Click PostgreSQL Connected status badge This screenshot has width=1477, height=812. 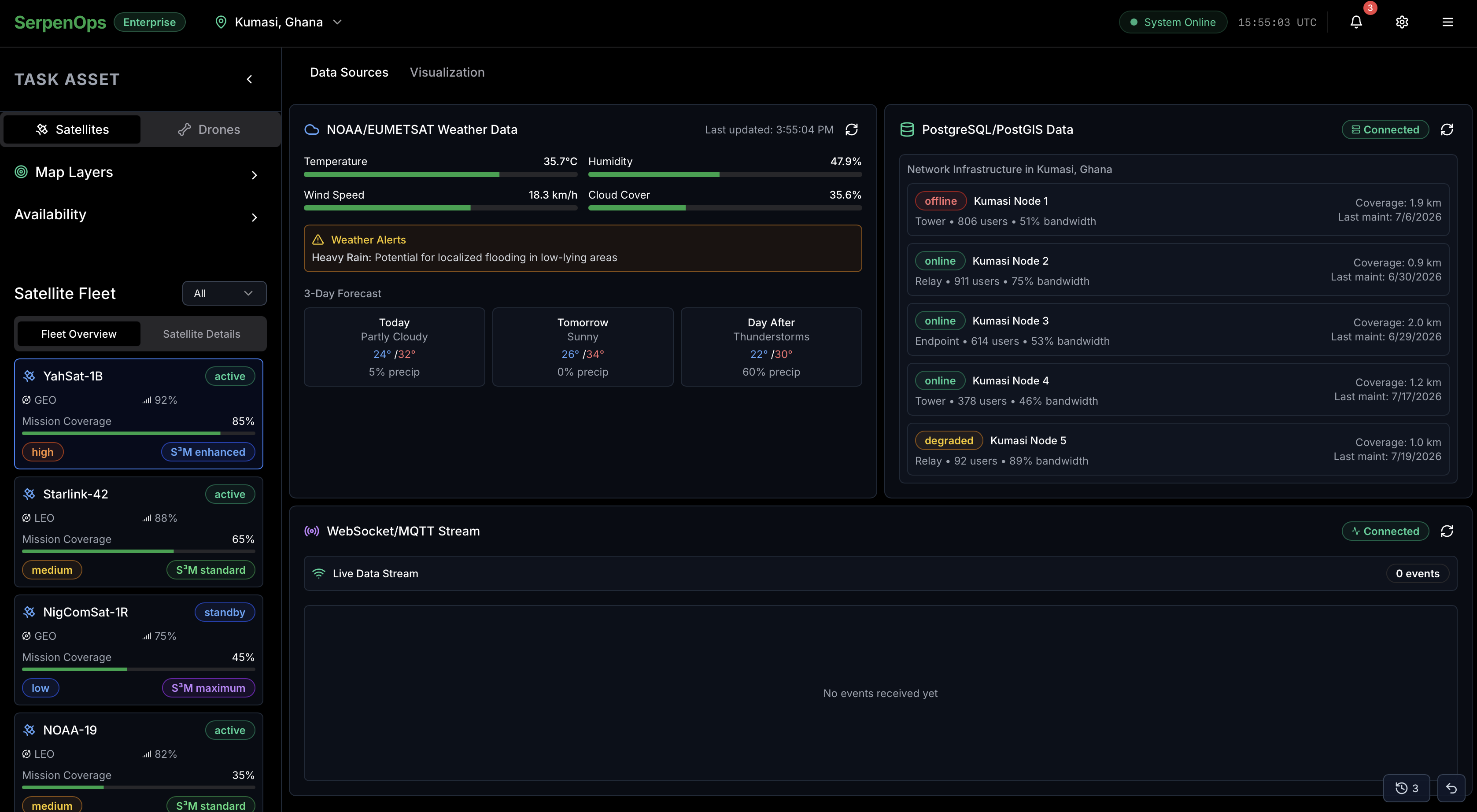pyautogui.click(x=1385, y=129)
